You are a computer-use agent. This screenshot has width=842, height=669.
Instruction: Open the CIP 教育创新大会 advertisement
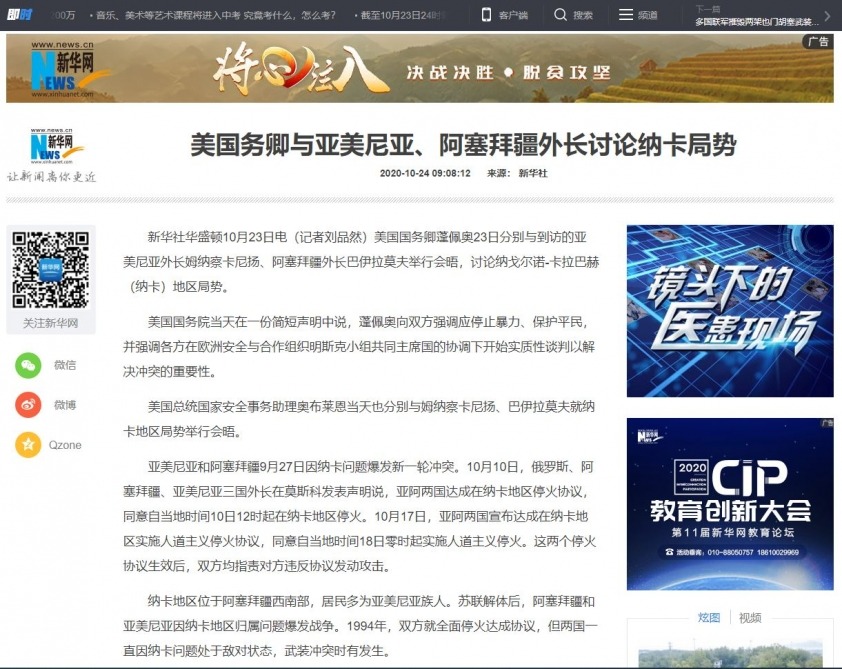click(729, 503)
